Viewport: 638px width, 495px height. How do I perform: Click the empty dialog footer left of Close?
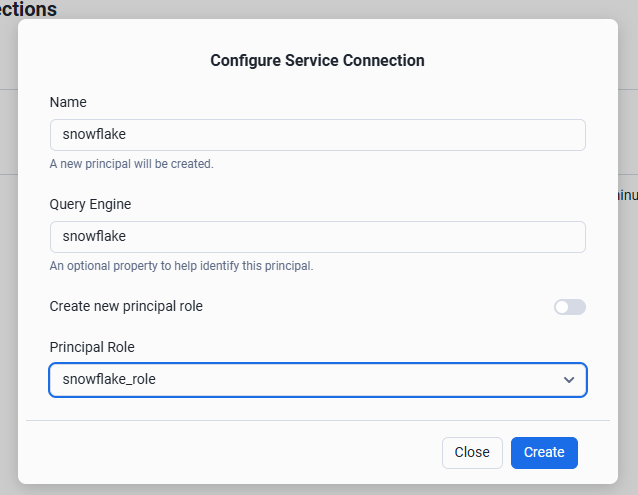tap(230, 452)
